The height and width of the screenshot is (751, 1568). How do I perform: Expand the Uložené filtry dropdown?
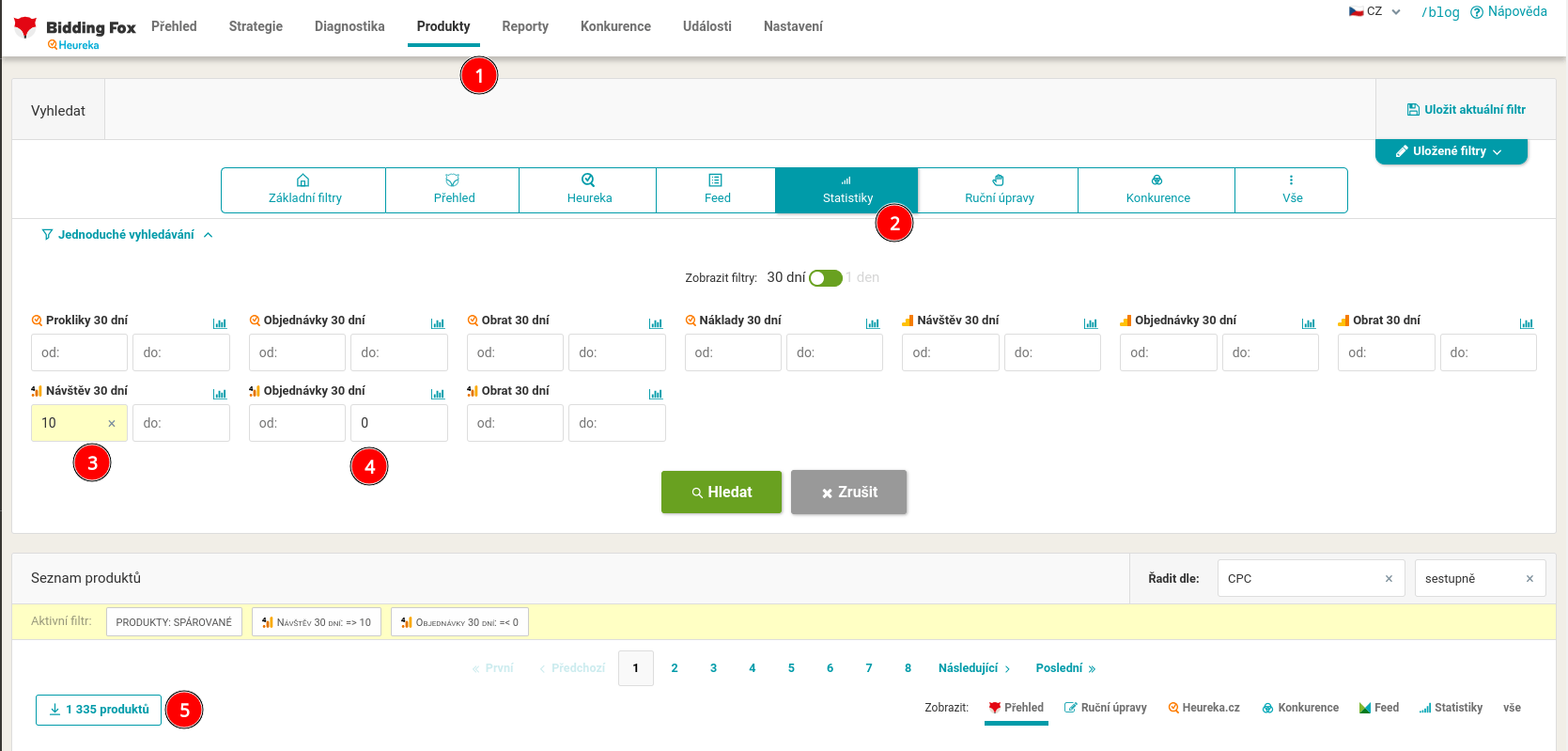pos(1452,151)
